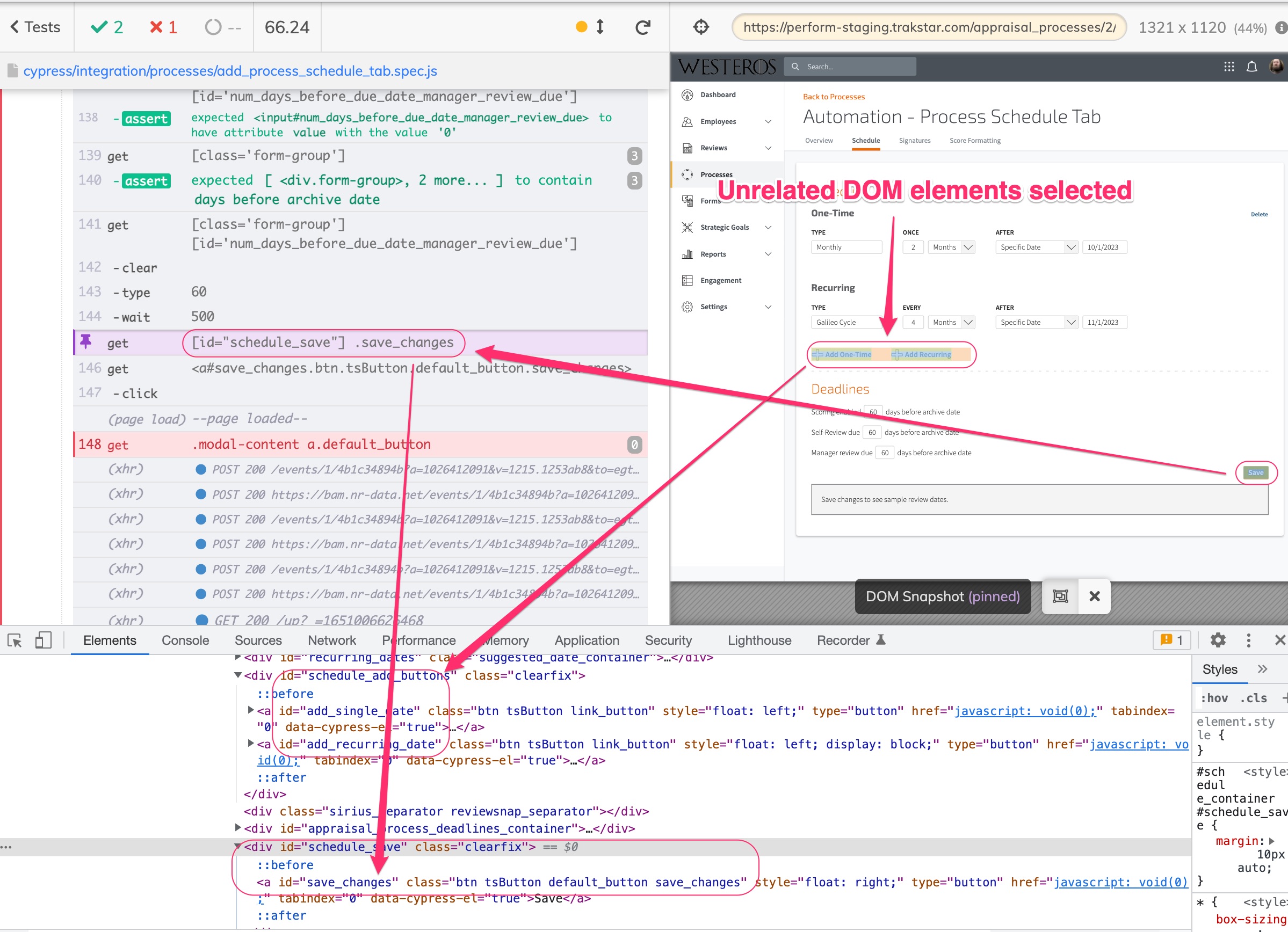Open DevTools settings gear icon
This screenshot has width=1288, height=932.
(x=1218, y=640)
